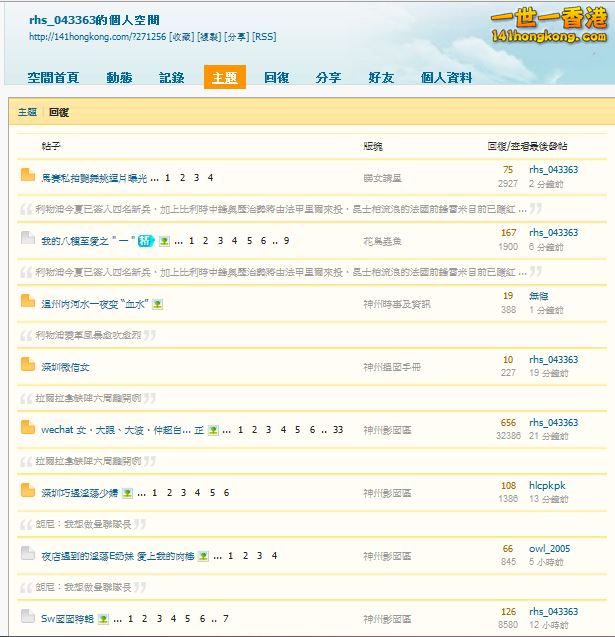Click the [RSS] feed link
Image resolution: width=615 pixels, height=637 pixels.
pos(264,37)
